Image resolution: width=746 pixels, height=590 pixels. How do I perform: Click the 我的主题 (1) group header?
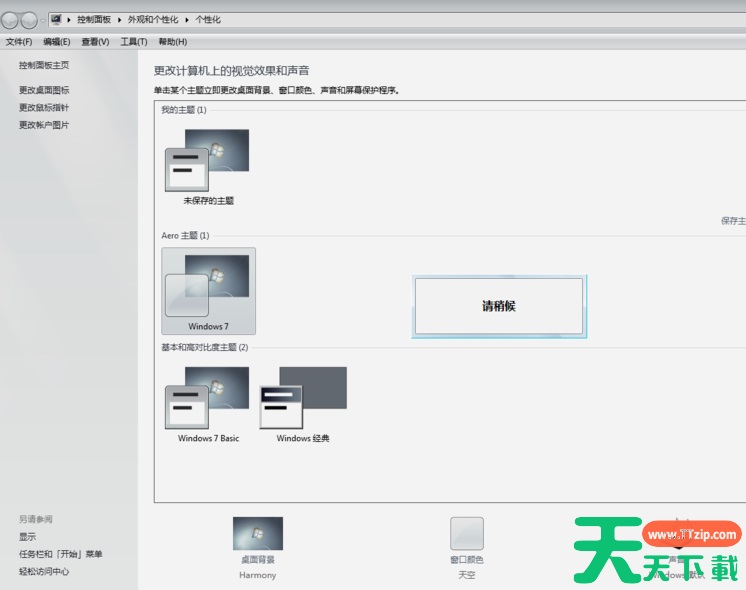[184, 110]
